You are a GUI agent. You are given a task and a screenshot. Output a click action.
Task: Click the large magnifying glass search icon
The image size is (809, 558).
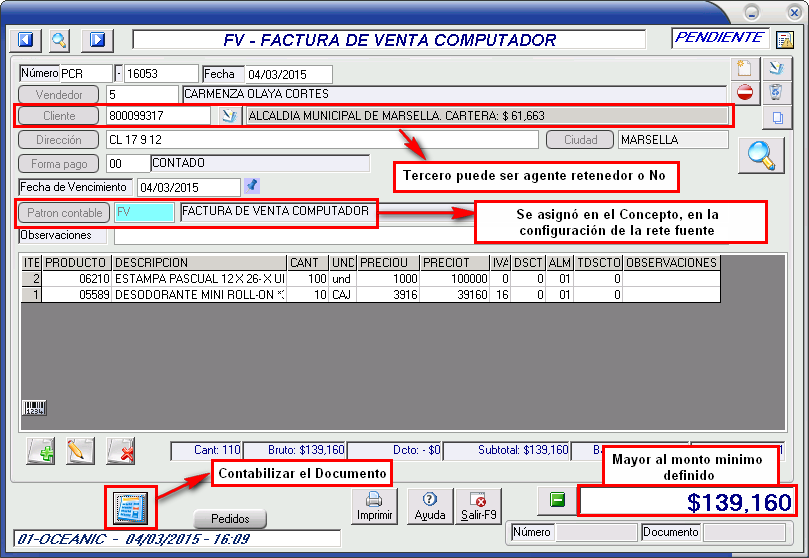[761, 156]
